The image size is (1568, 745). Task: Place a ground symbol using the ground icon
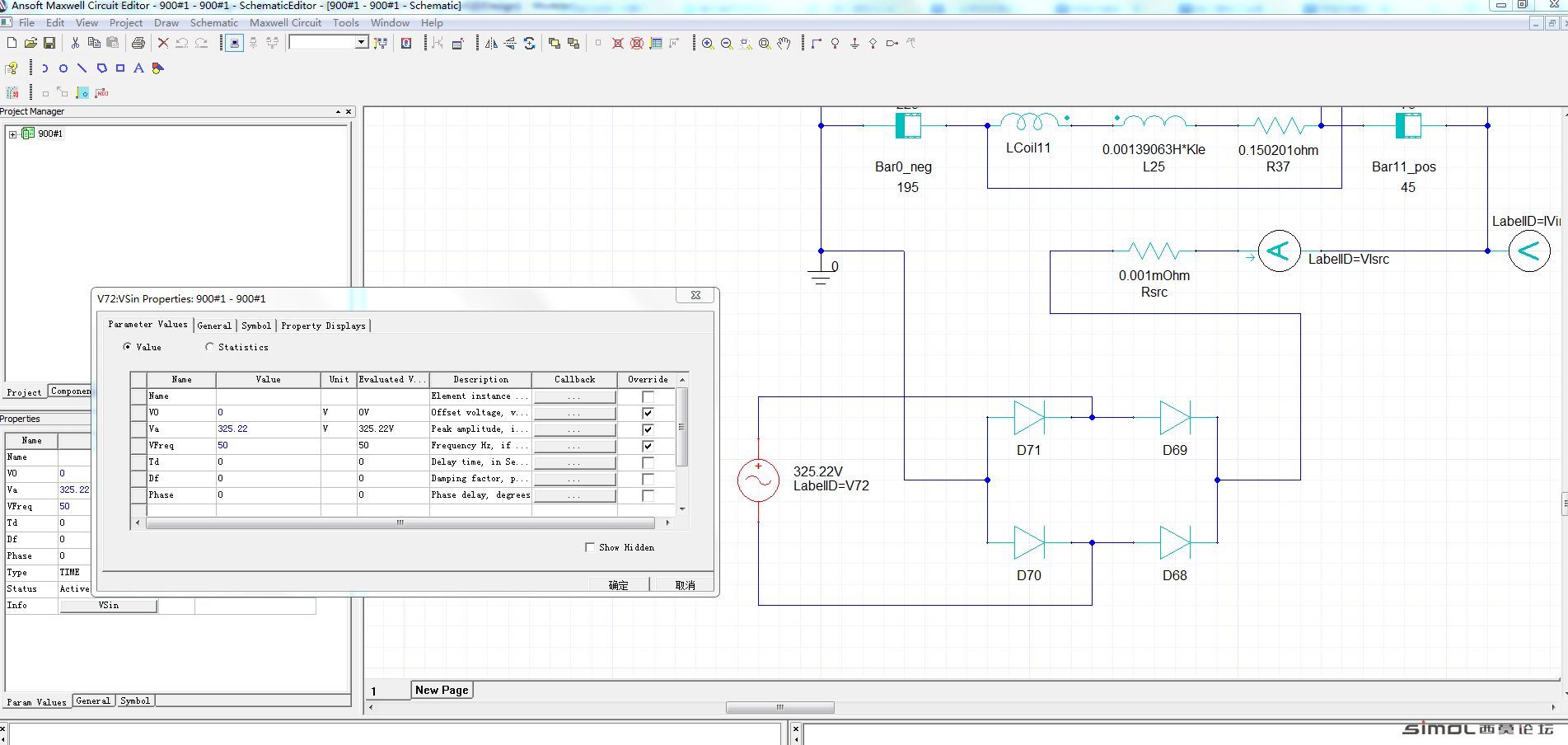[854, 43]
